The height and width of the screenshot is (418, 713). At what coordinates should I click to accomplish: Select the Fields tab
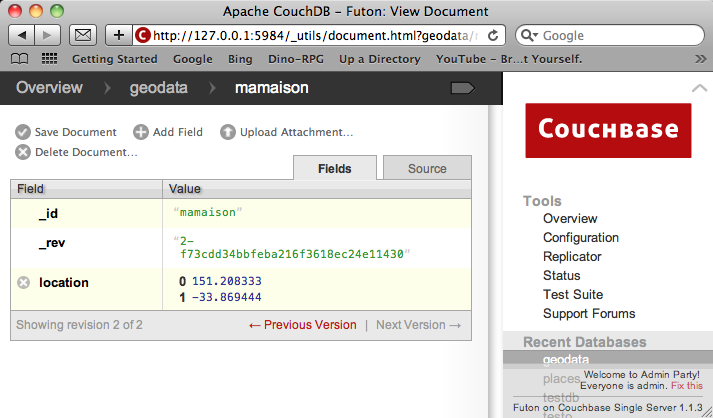[x=335, y=169]
